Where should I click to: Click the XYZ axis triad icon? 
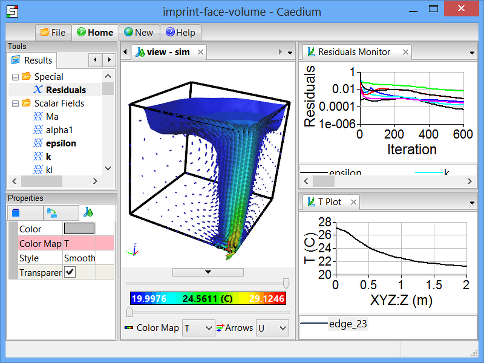(132, 250)
